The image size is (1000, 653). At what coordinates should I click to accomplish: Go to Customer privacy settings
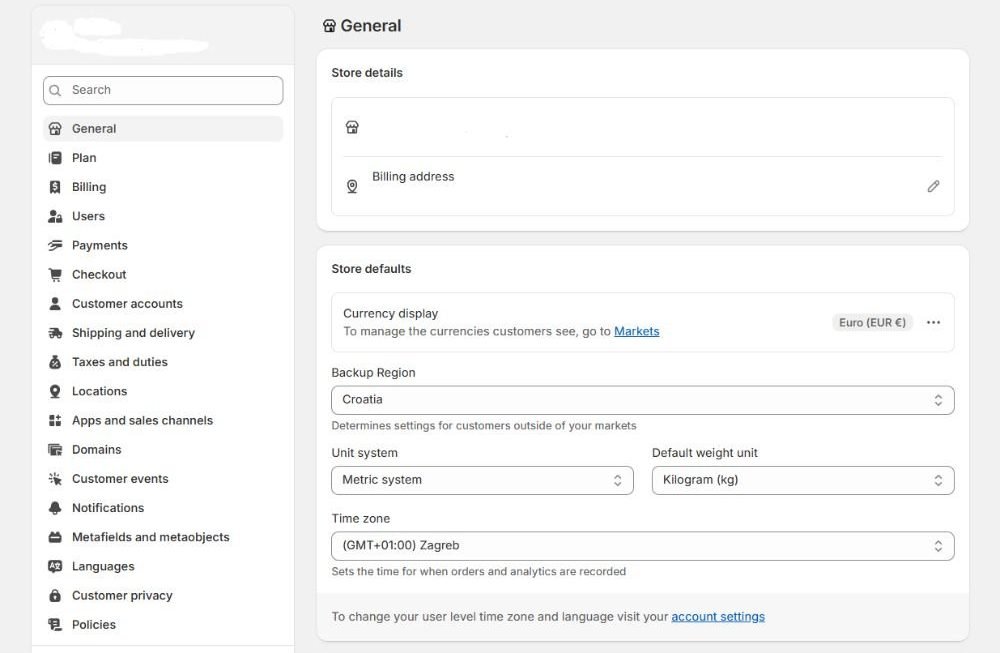click(163, 596)
